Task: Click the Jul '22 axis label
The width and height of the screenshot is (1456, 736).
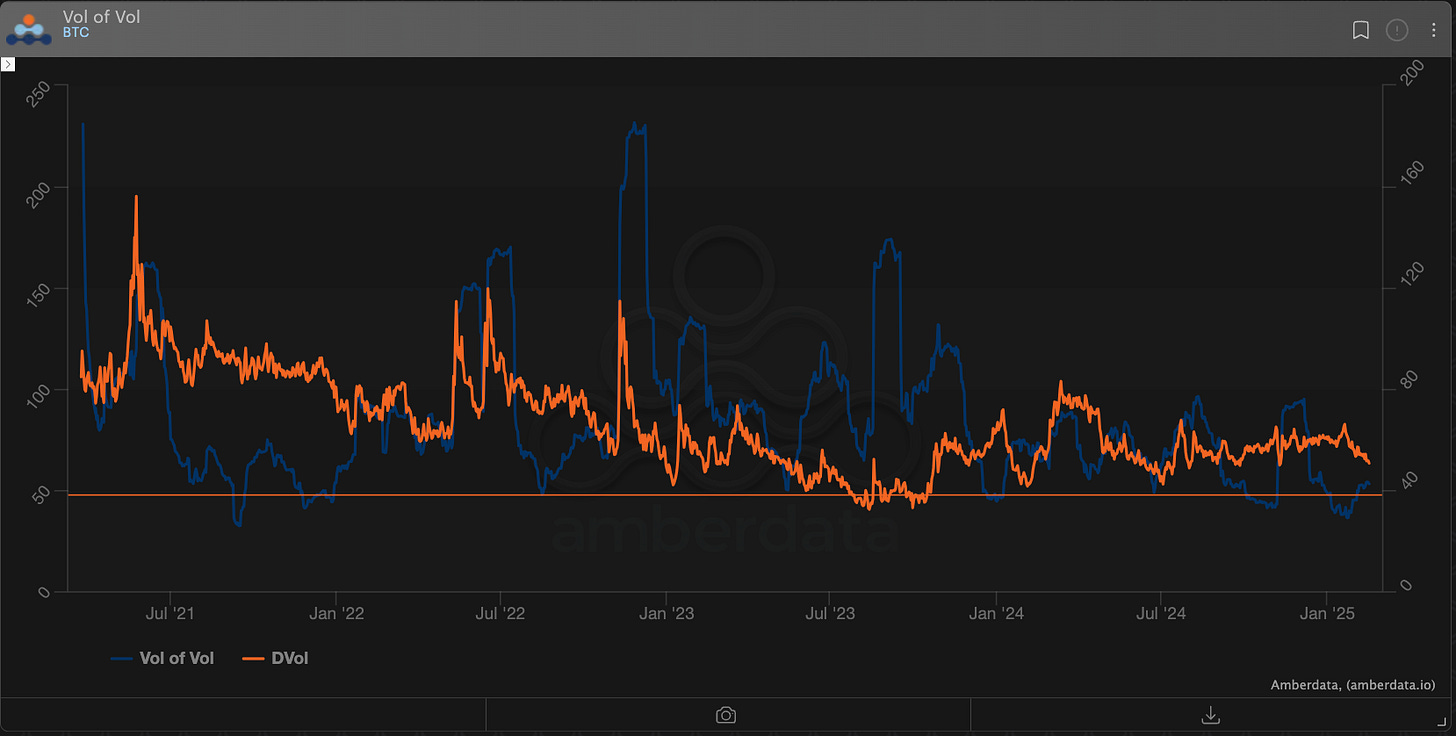Action: point(499,613)
